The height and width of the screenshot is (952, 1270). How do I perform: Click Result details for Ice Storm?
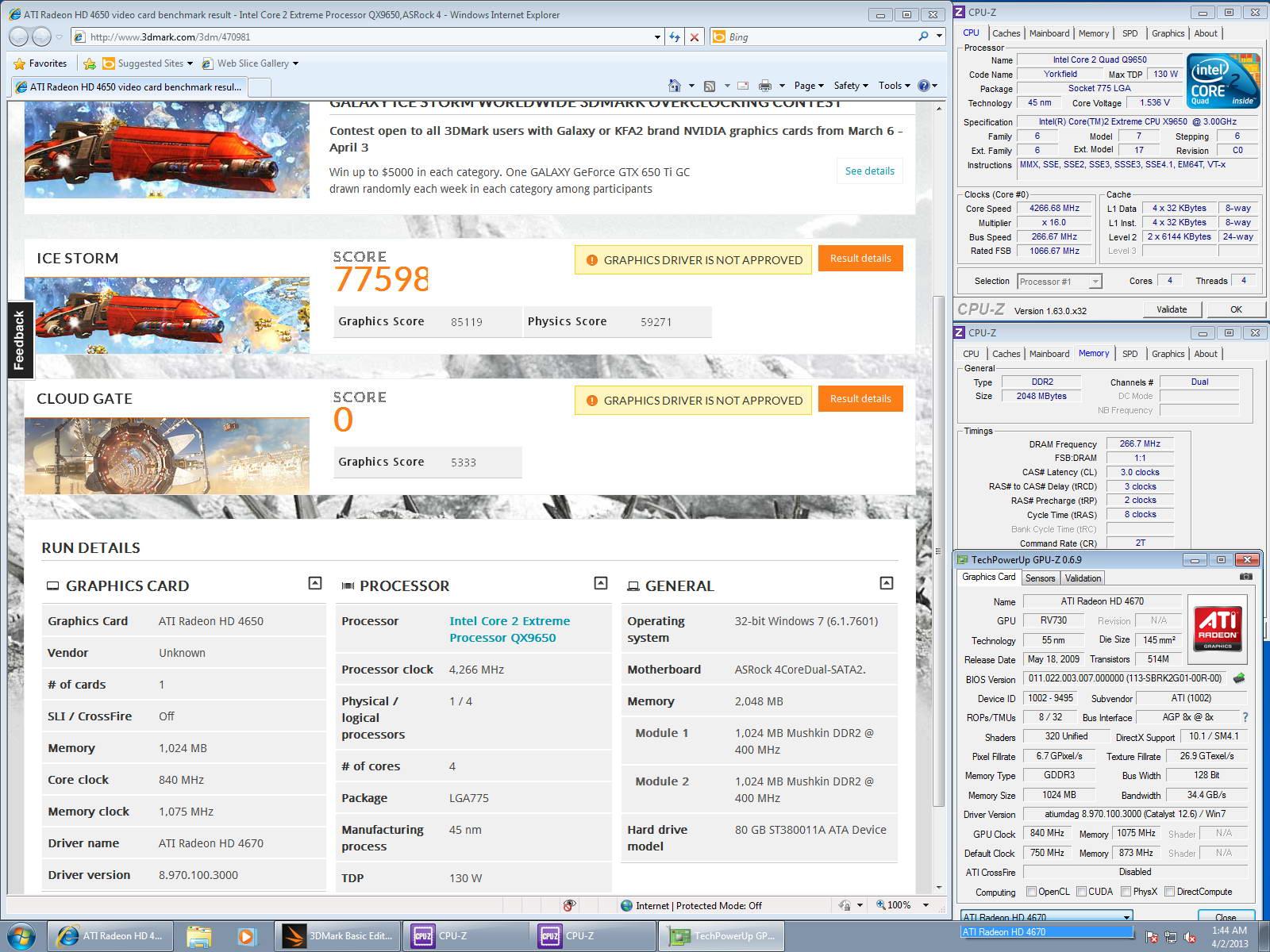[x=860, y=259]
